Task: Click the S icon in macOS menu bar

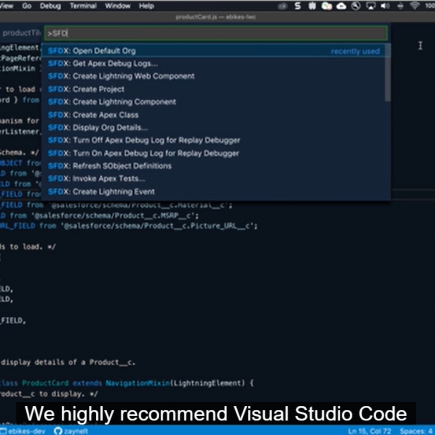Action: [x=298, y=6]
